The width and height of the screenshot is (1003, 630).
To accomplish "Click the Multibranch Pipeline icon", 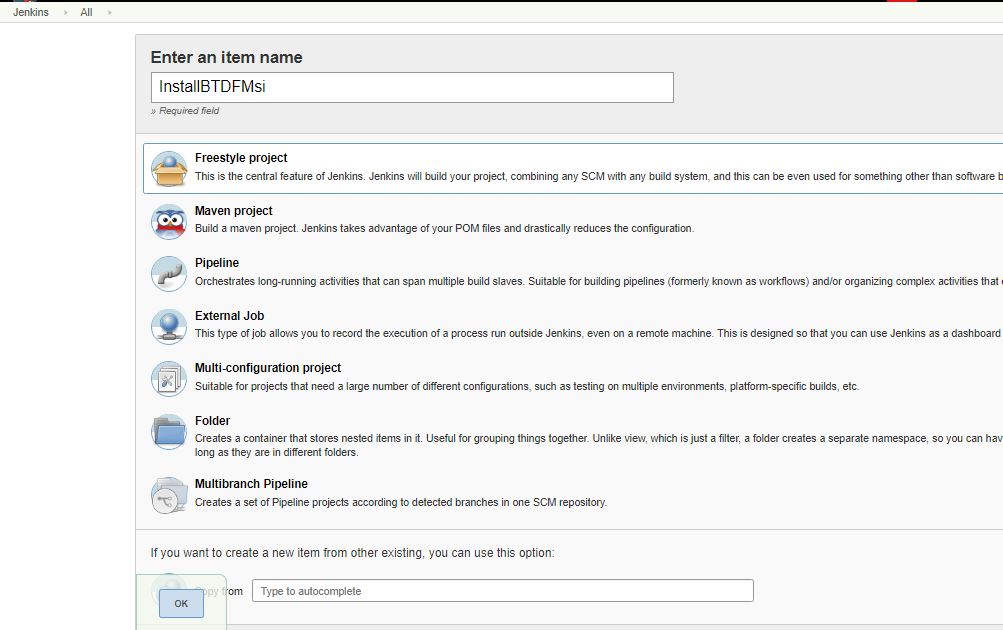I will coord(169,495).
